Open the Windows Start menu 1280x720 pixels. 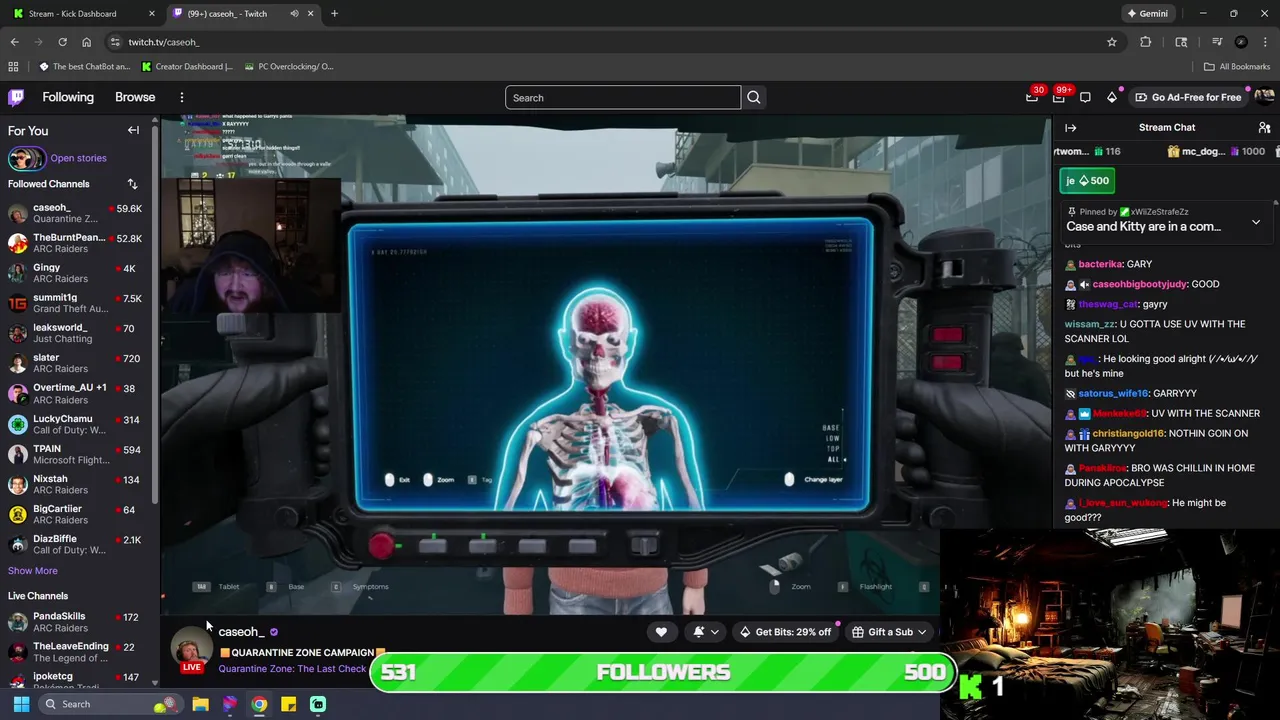coord(21,704)
